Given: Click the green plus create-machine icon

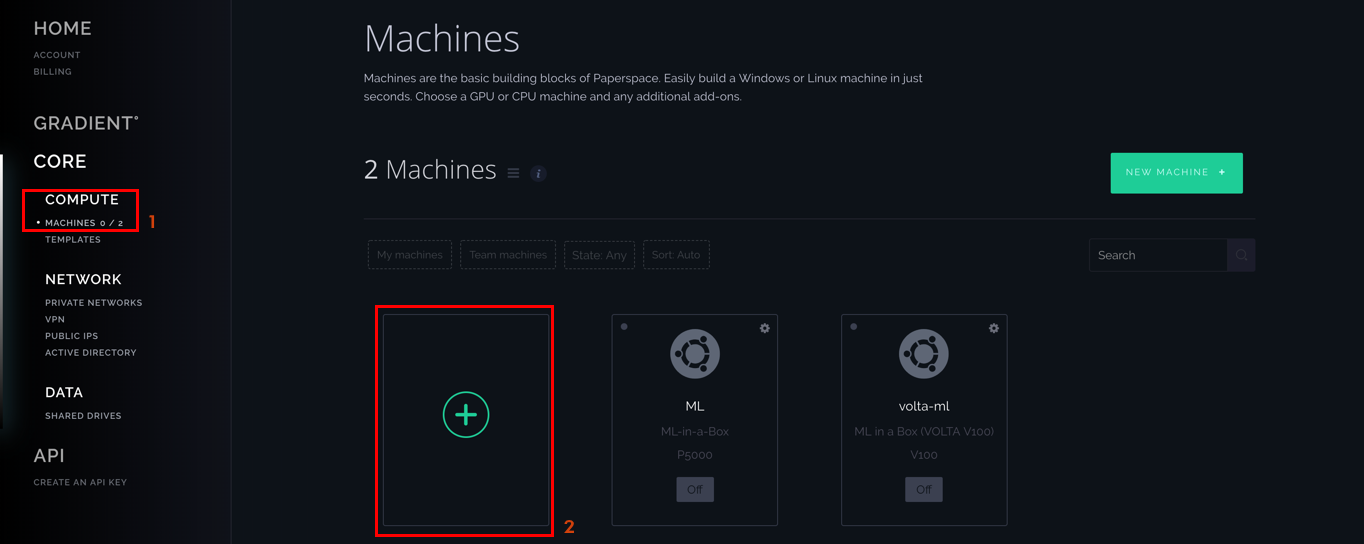Looking at the screenshot, I should tap(466, 414).
